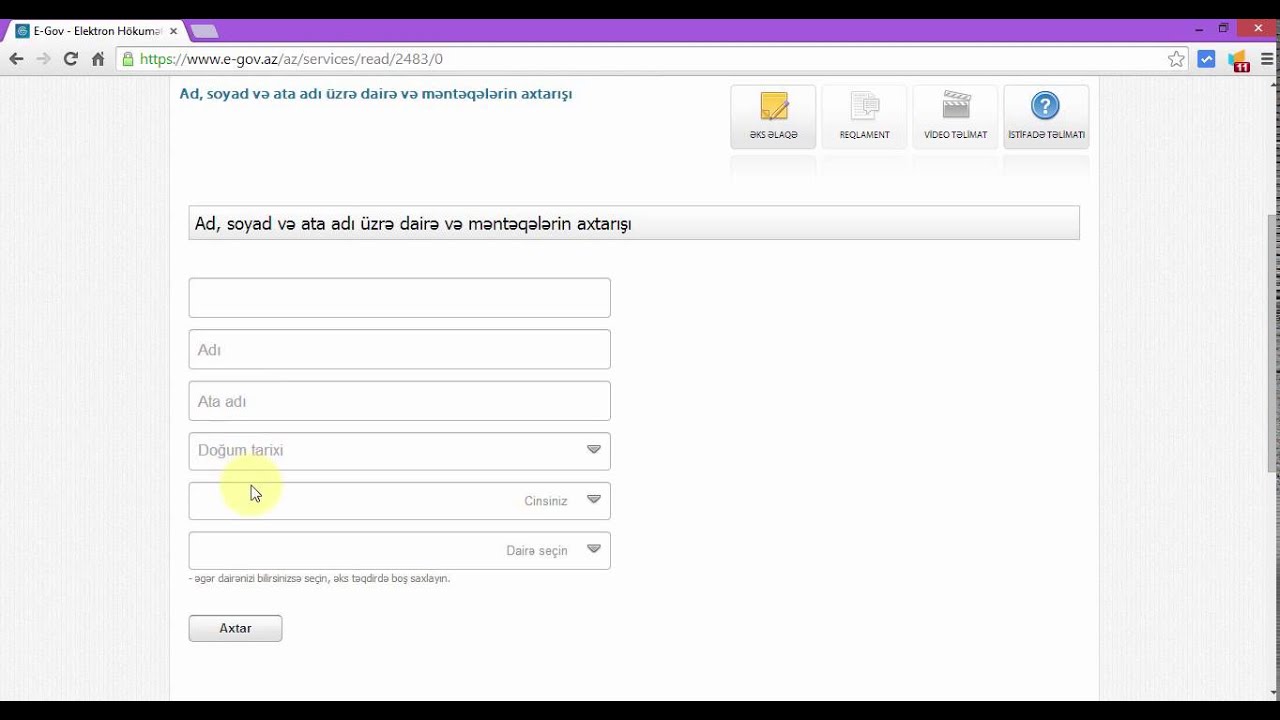This screenshot has width=1280, height=720.
Task: Focus the empty first input field
Action: [x=399, y=298]
